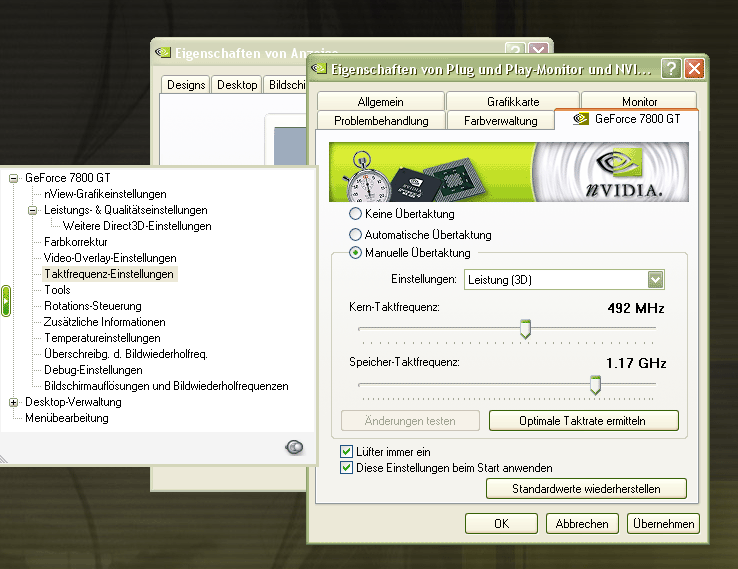Select Manuelle Übertaktung radio button

pyautogui.click(x=355, y=253)
